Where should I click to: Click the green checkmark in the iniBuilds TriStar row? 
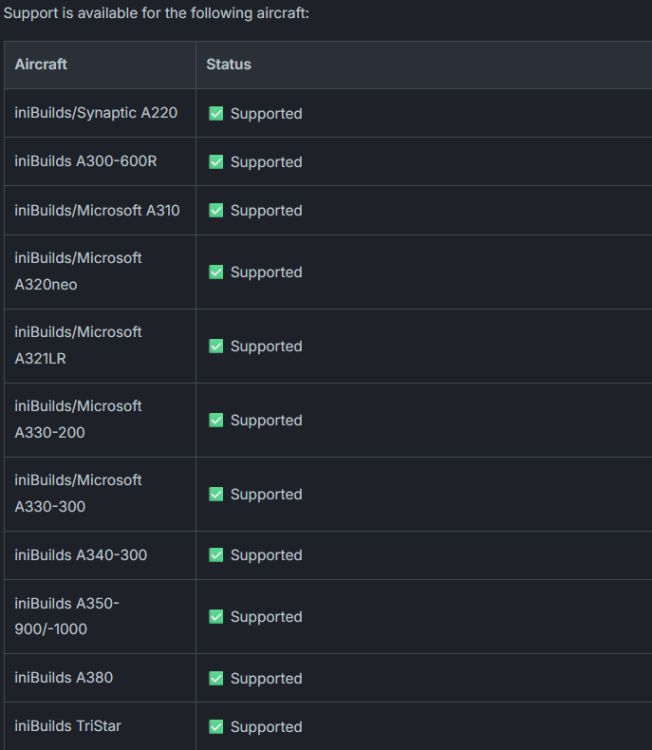(x=216, y=727)
